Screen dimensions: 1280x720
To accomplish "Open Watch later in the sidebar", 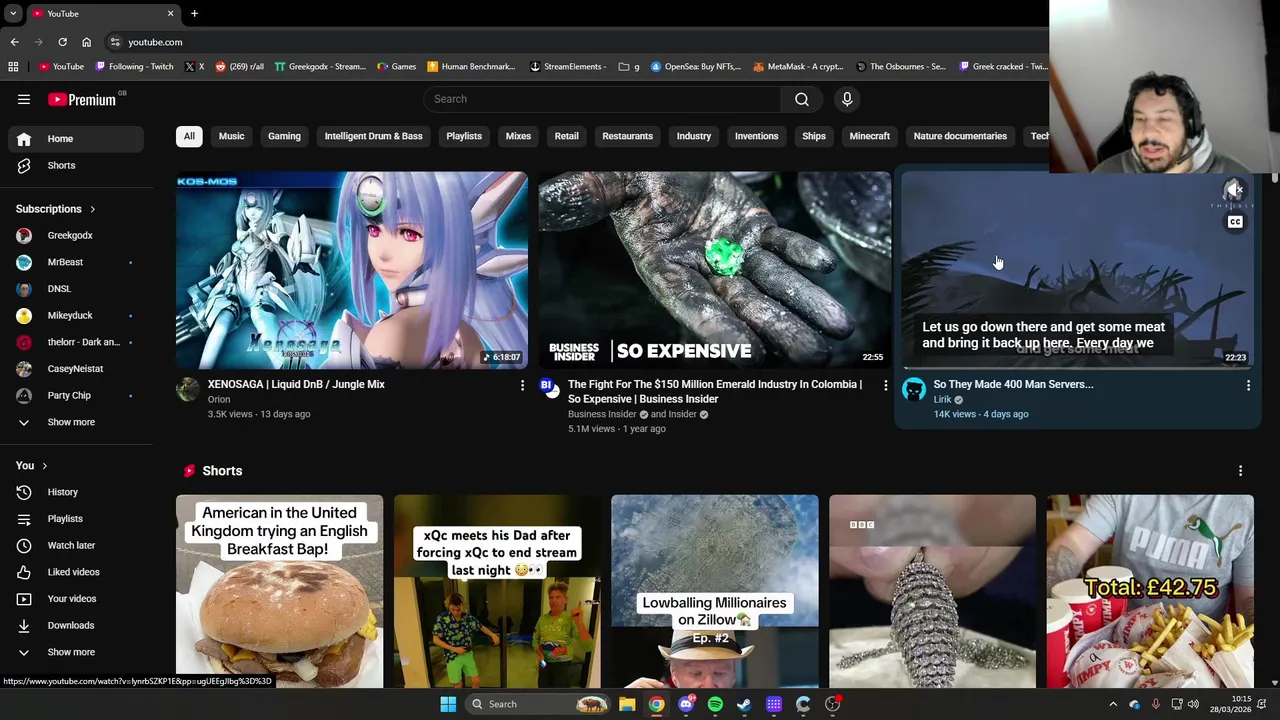I will [76, 545].
